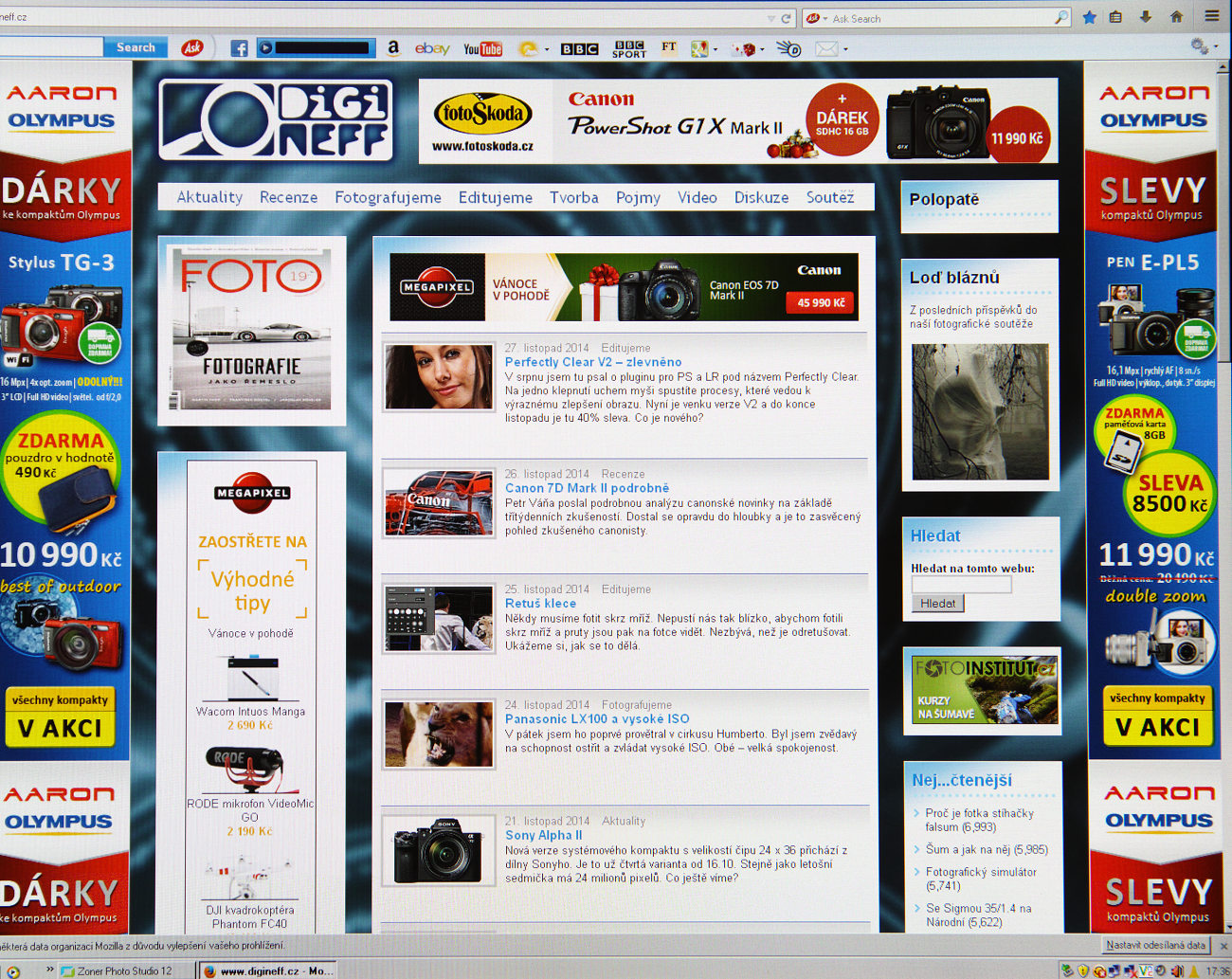The height and width of the screenshot is (979, 1232).
Task: Open the Firefox hamburger menu
Action: (1212, 16)
